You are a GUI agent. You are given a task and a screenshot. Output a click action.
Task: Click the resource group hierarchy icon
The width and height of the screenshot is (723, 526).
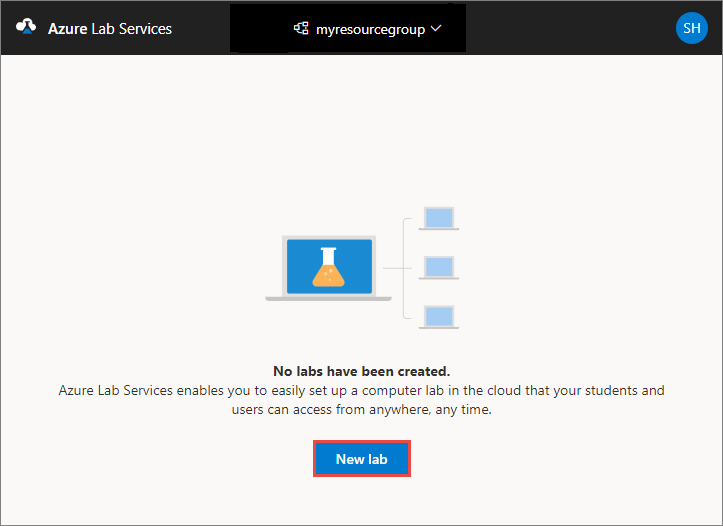[x=301, y=29]
